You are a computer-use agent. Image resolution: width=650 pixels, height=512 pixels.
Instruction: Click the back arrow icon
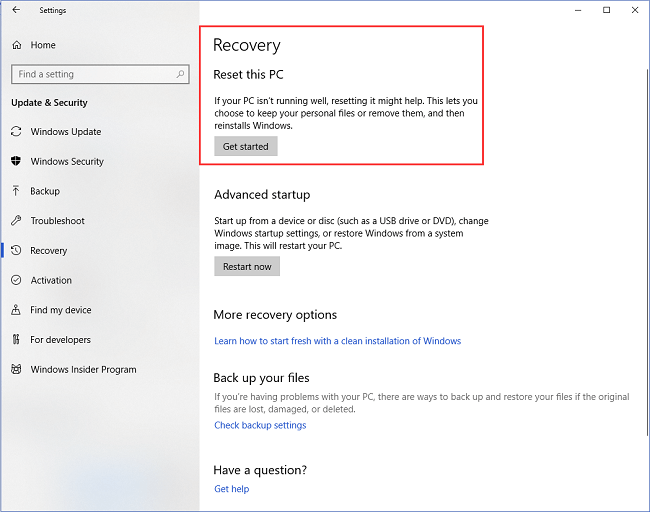click(16, 10)
